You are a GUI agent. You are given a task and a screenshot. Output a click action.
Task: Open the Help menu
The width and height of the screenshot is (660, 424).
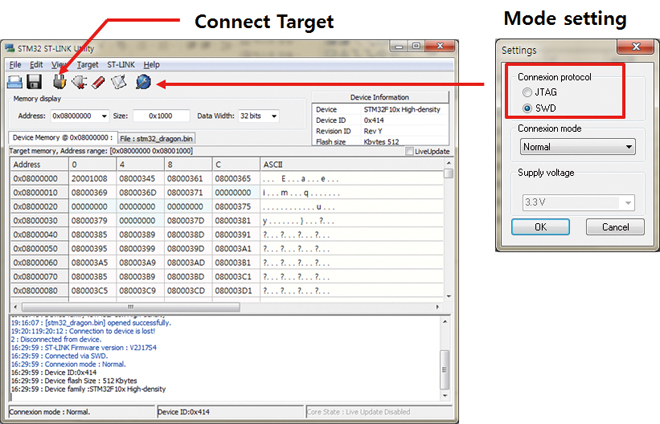pyautogui.click(x=152, y=65)
